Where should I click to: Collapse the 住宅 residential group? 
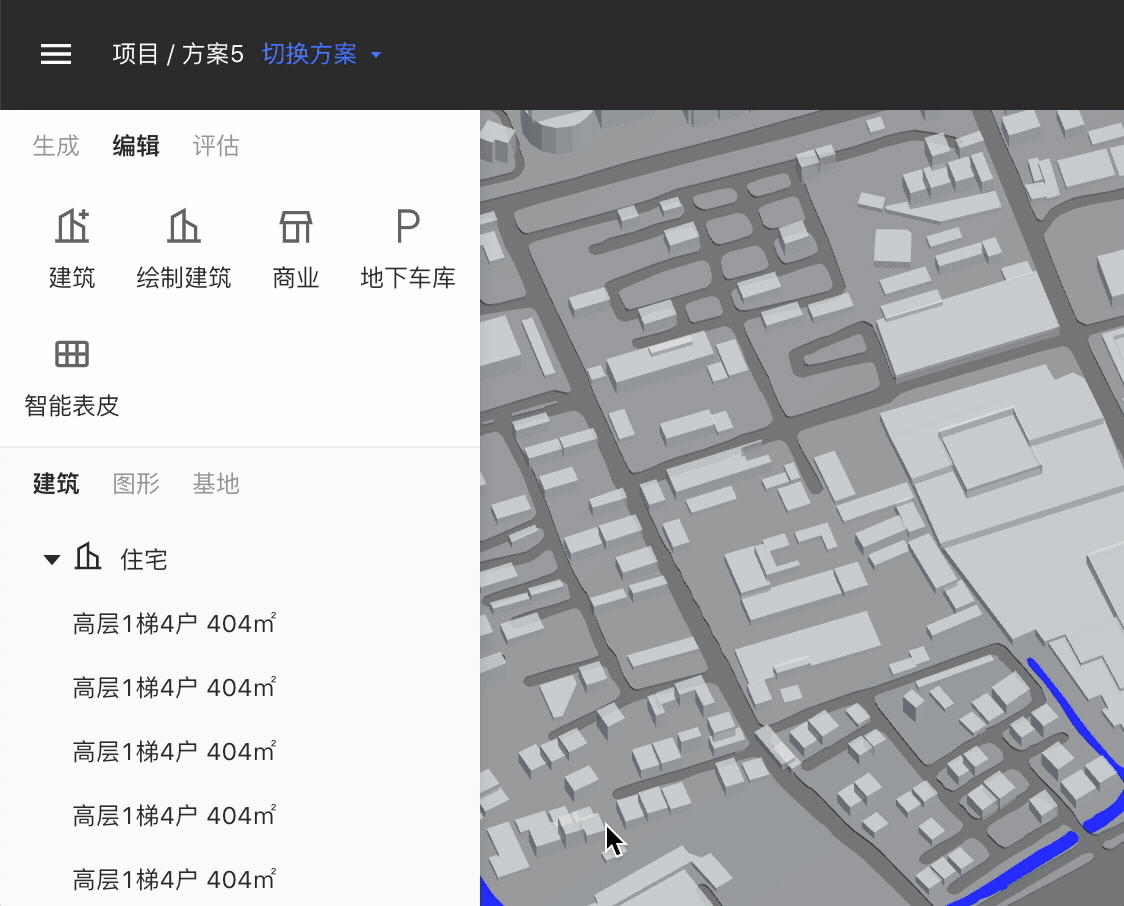pyautogui.click(x=51, y=559)
